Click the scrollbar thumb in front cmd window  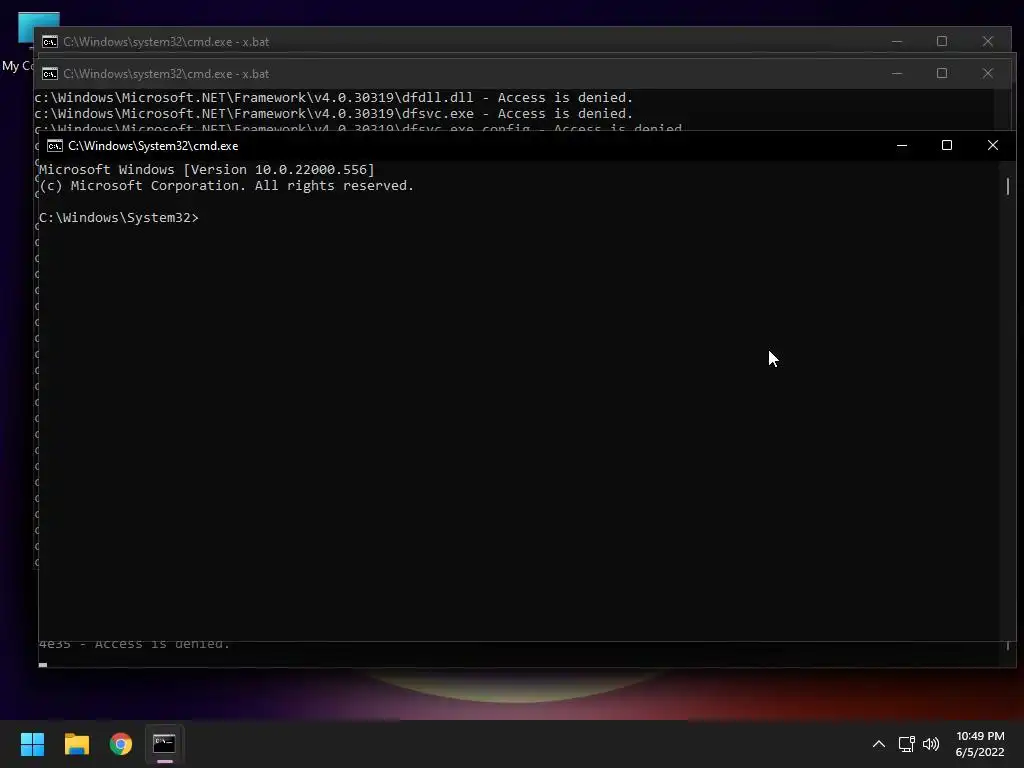point(1008,186)
